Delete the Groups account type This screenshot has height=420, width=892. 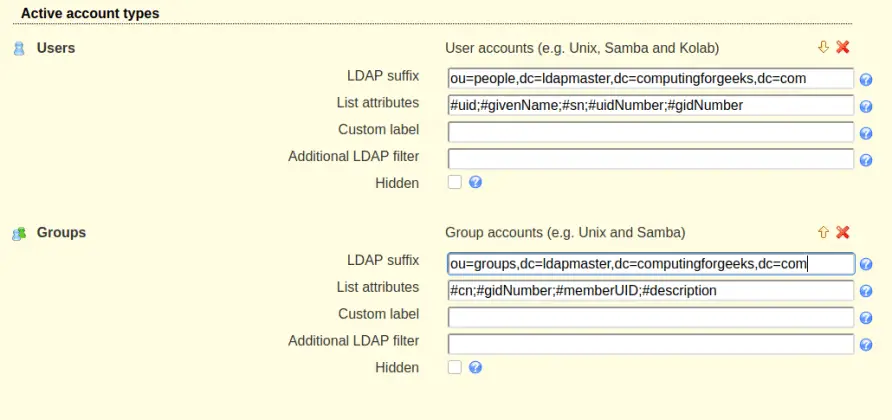[x=843, y=232]
